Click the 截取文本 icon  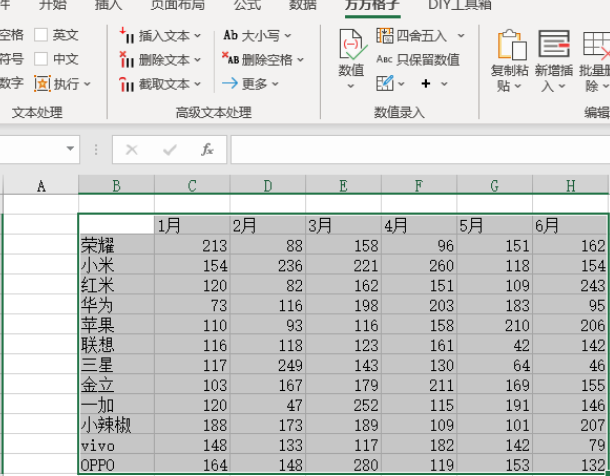(x=127, y=84)
